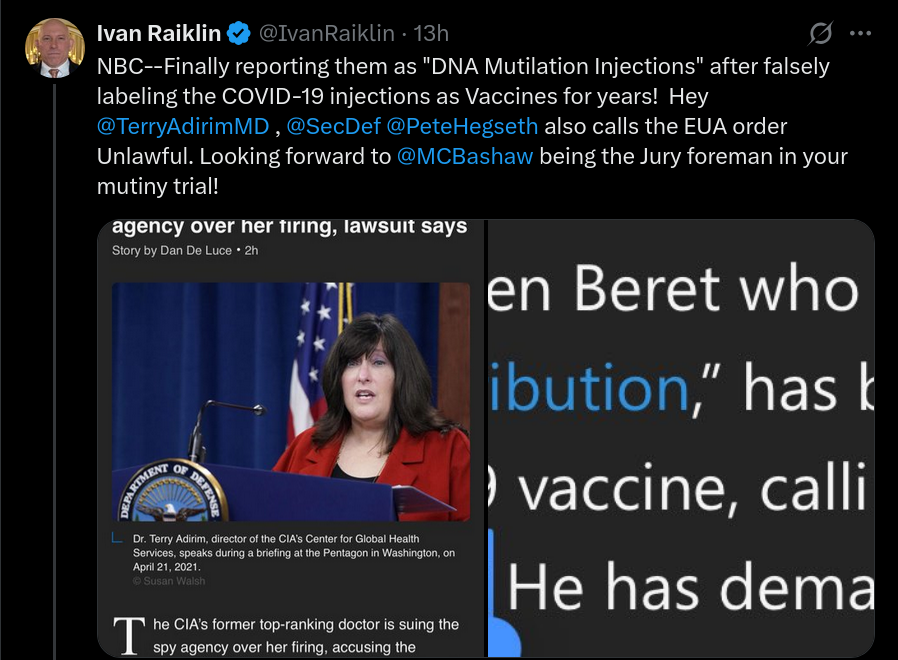
Task: Click the thread connector line below avatar
Action: tap(55, 371)
